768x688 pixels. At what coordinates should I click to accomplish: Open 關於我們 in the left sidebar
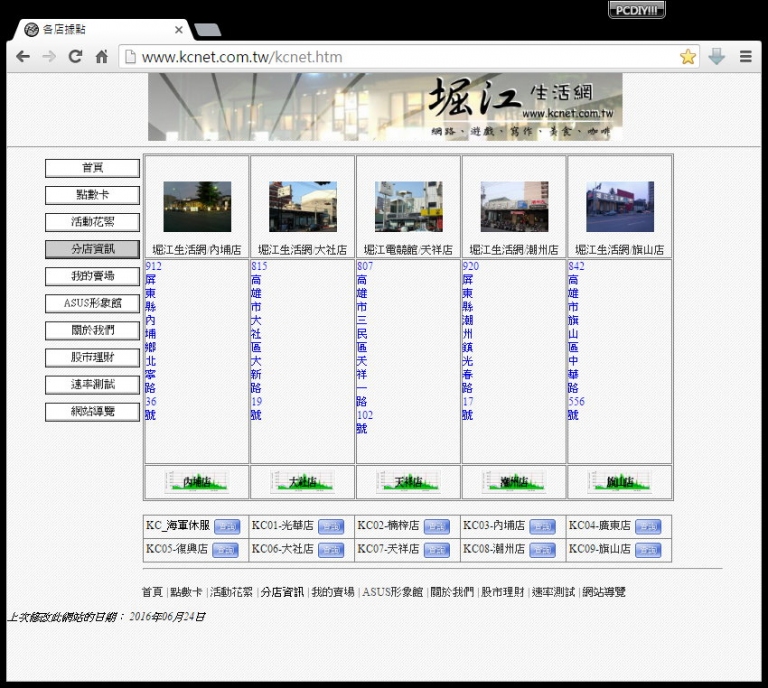click(93, 331)
